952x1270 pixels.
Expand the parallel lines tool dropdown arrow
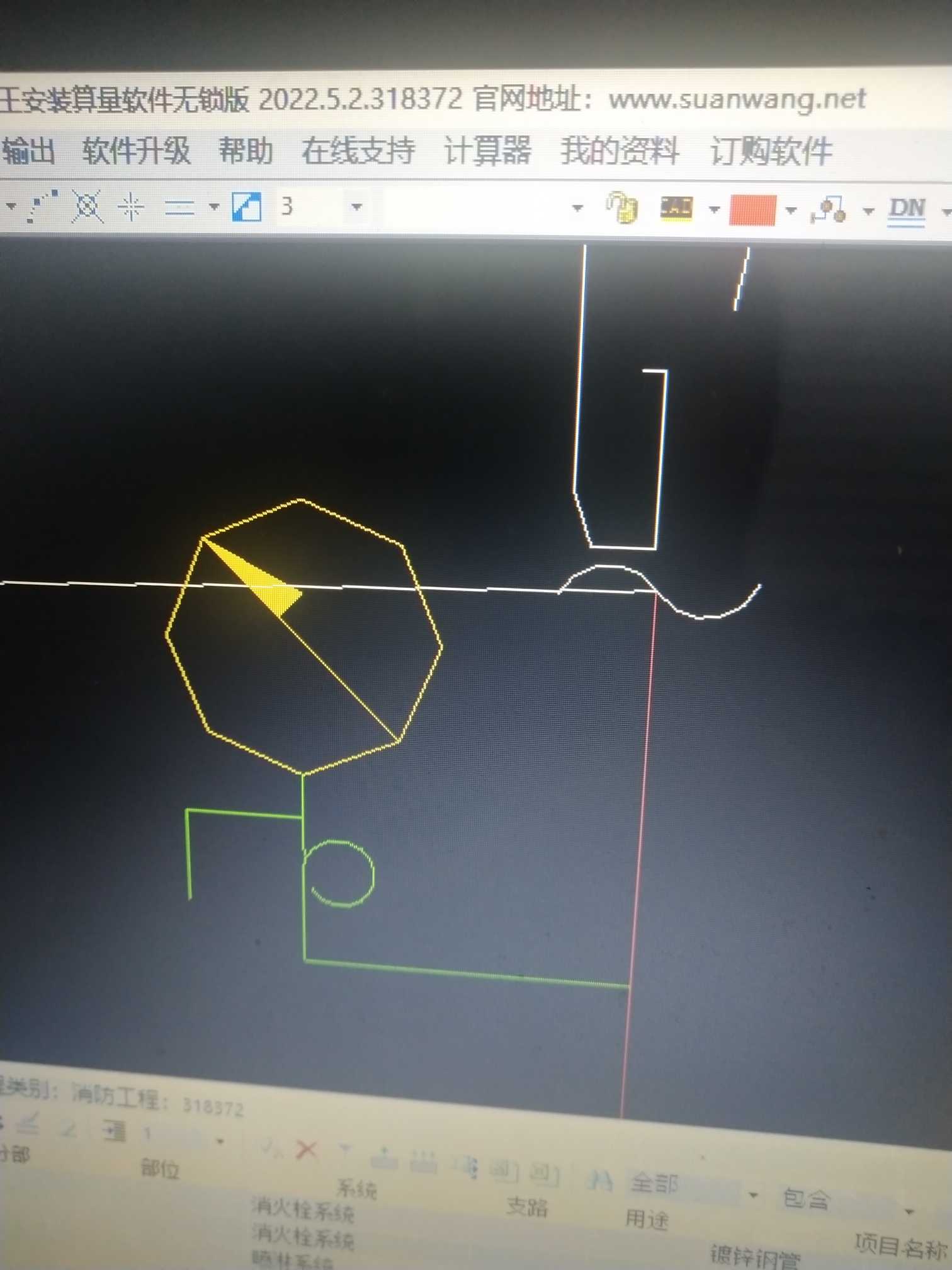coord(214,206)
